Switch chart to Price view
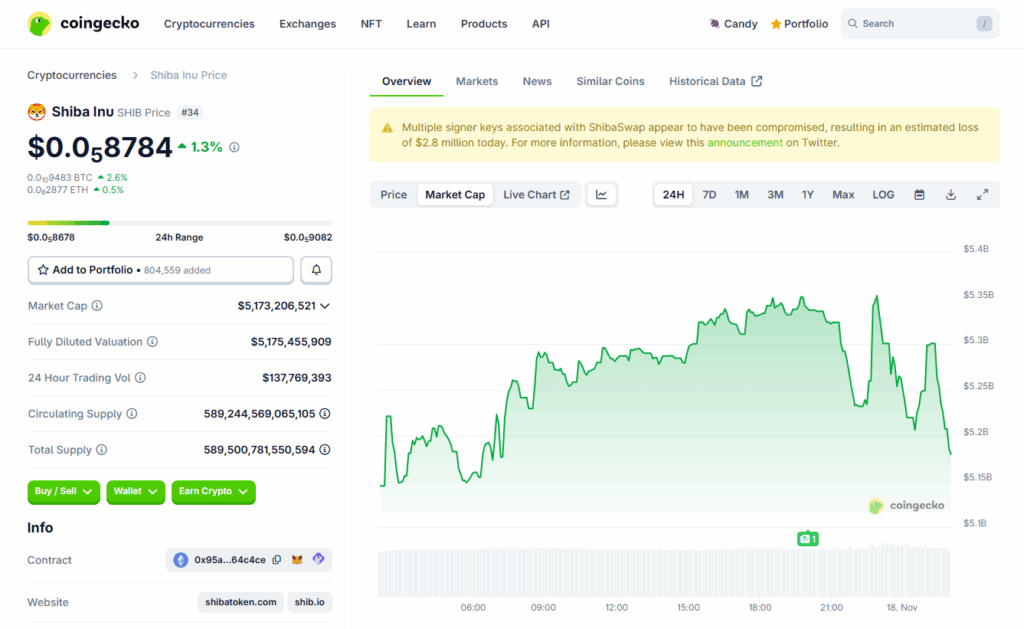Screen dimensions: 1024x629 (394, 195)
